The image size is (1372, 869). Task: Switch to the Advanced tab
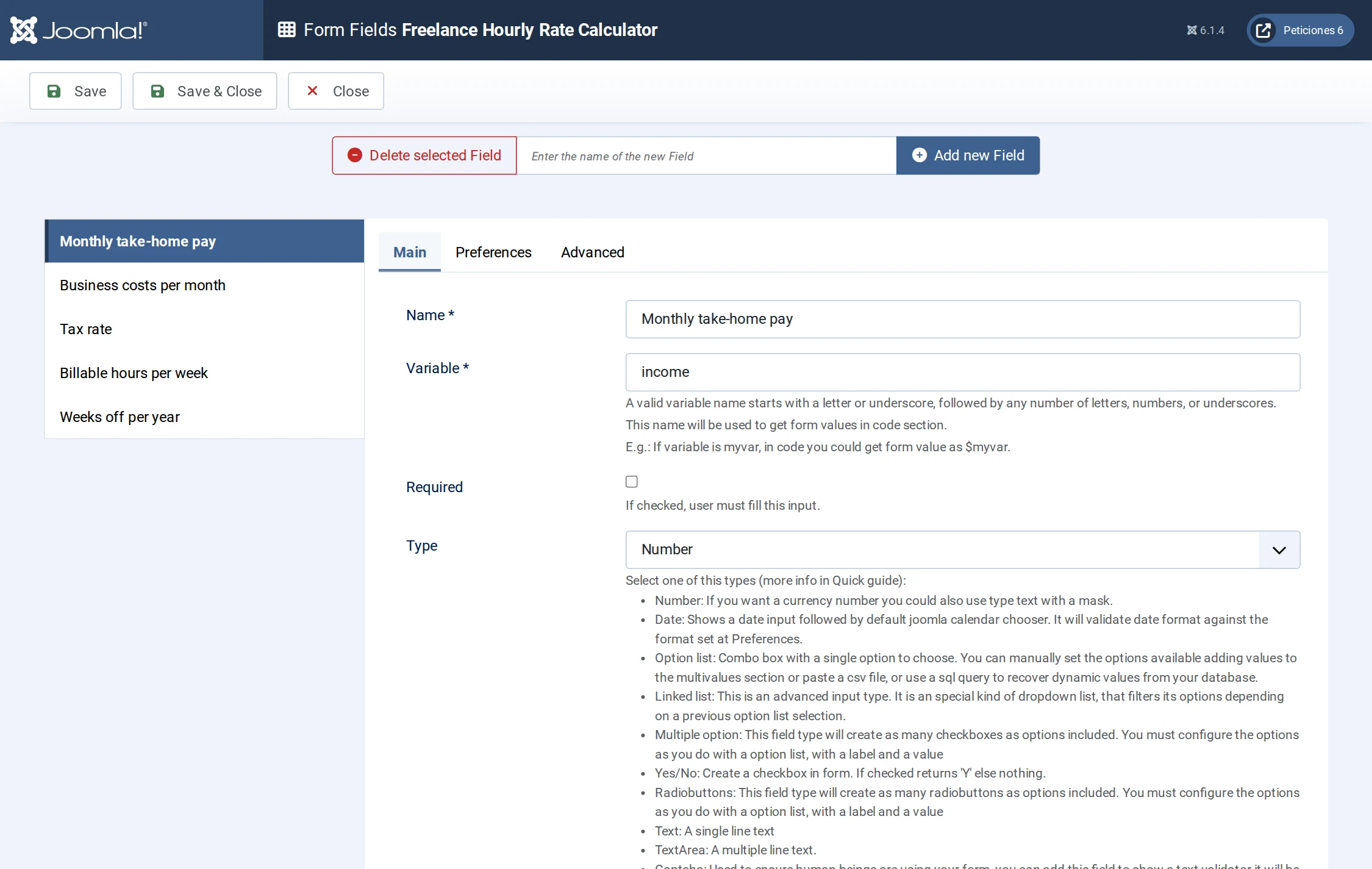click(x=593, y=252)
